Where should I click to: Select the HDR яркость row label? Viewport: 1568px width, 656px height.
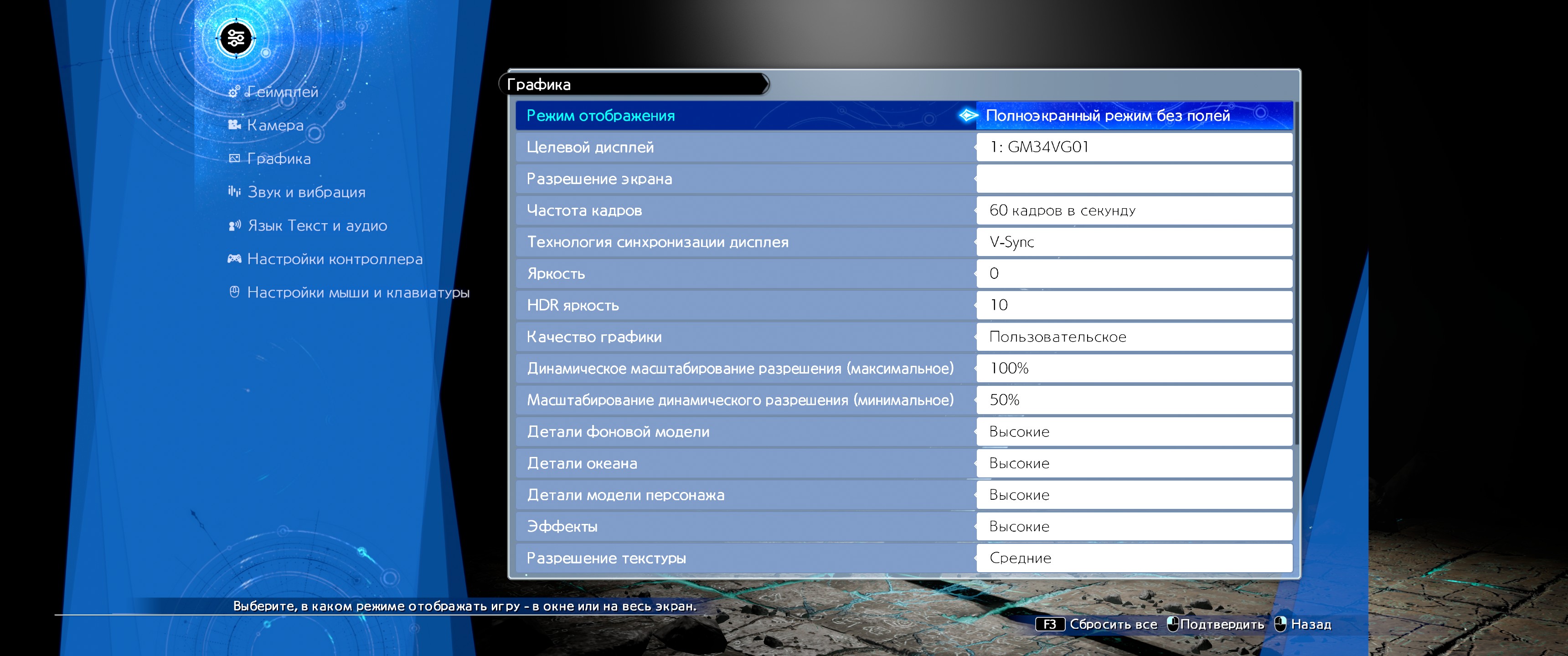[x=573, y=306]
